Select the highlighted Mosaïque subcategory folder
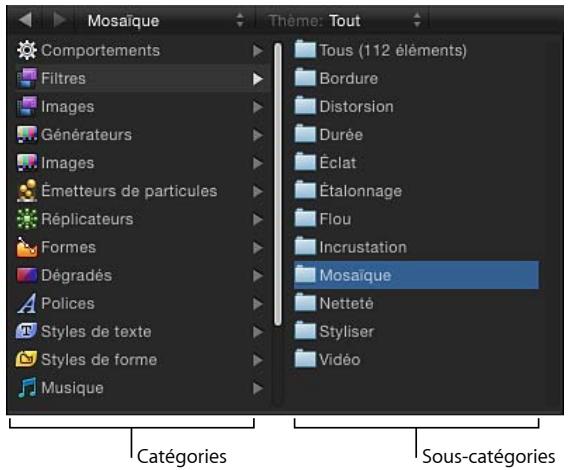 click(416, 275)
